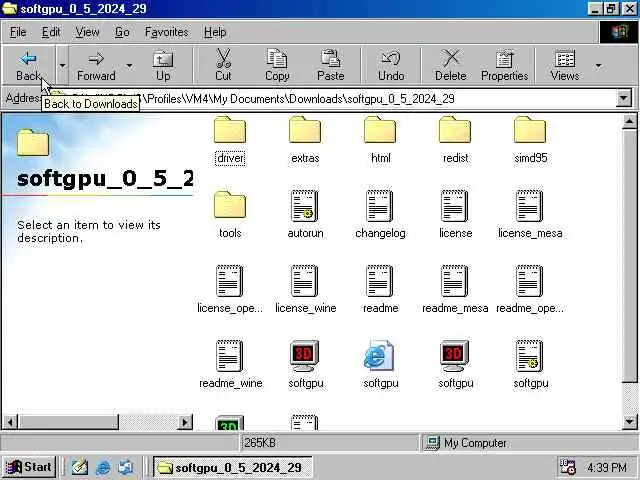Select the readme_wine file
640x480 pixels.
(x=230, y=366)
